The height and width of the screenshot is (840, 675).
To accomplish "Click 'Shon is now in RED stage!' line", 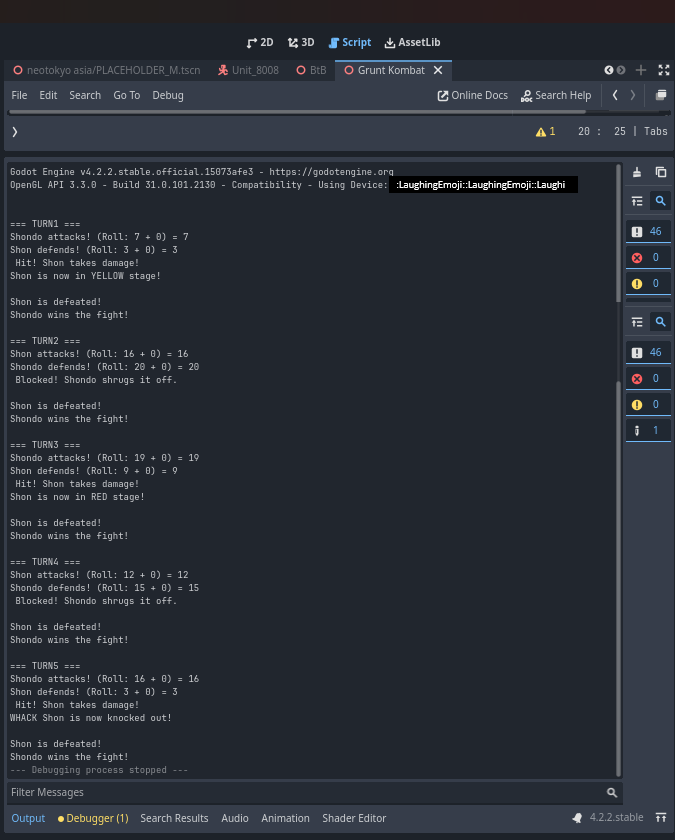I will [77, 497].
